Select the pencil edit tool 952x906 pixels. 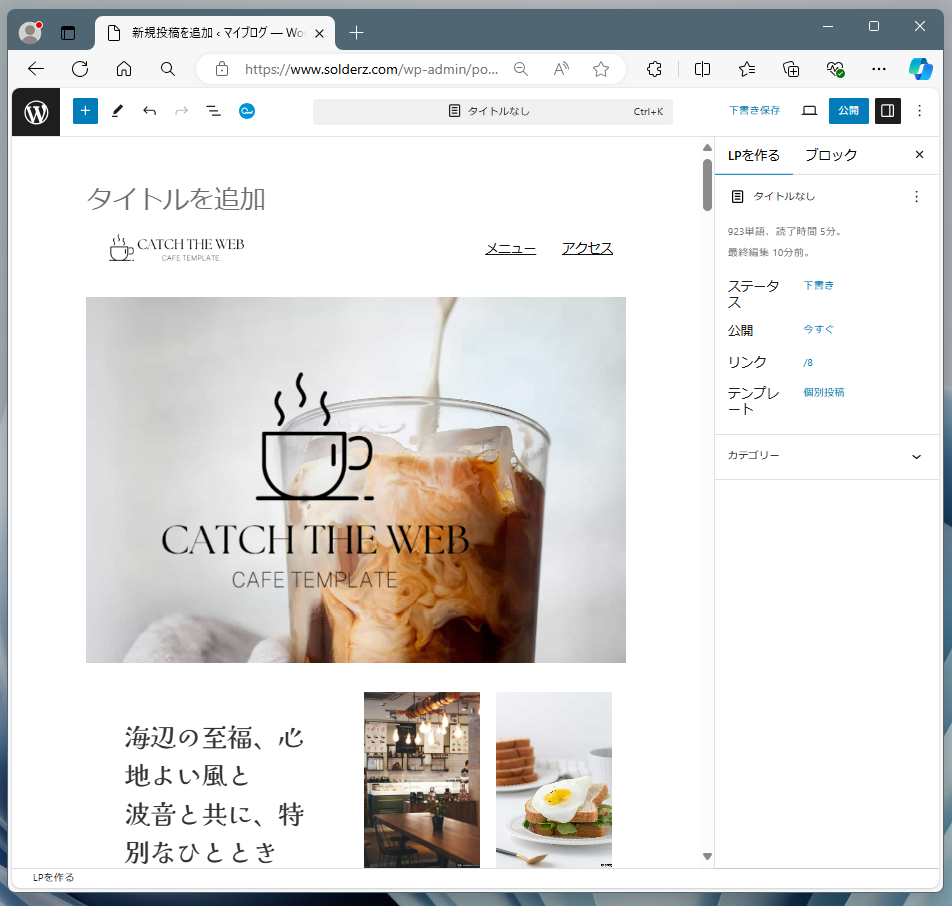(118, 111)
